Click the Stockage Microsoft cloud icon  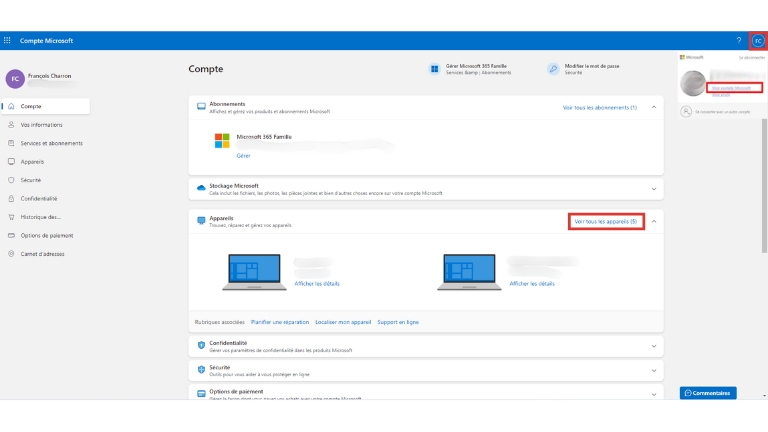201,187
